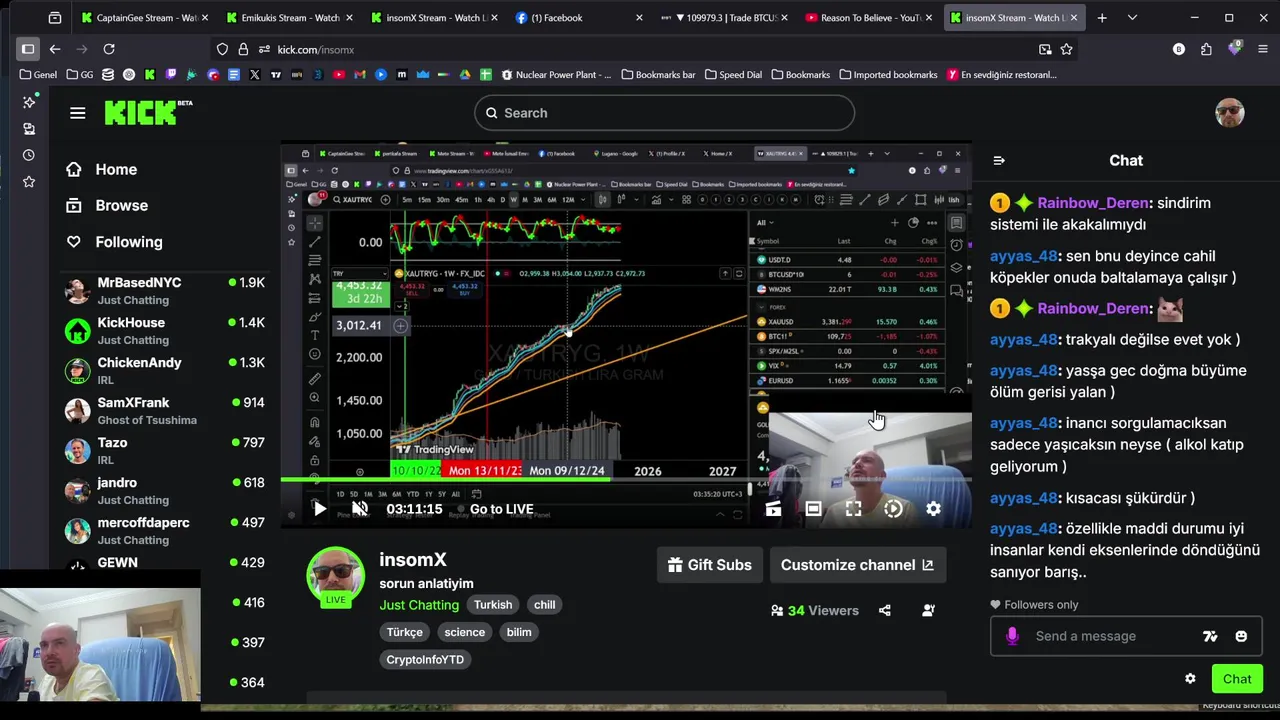
Task: Open Tazo channel from sidebar
Action: 165,450
